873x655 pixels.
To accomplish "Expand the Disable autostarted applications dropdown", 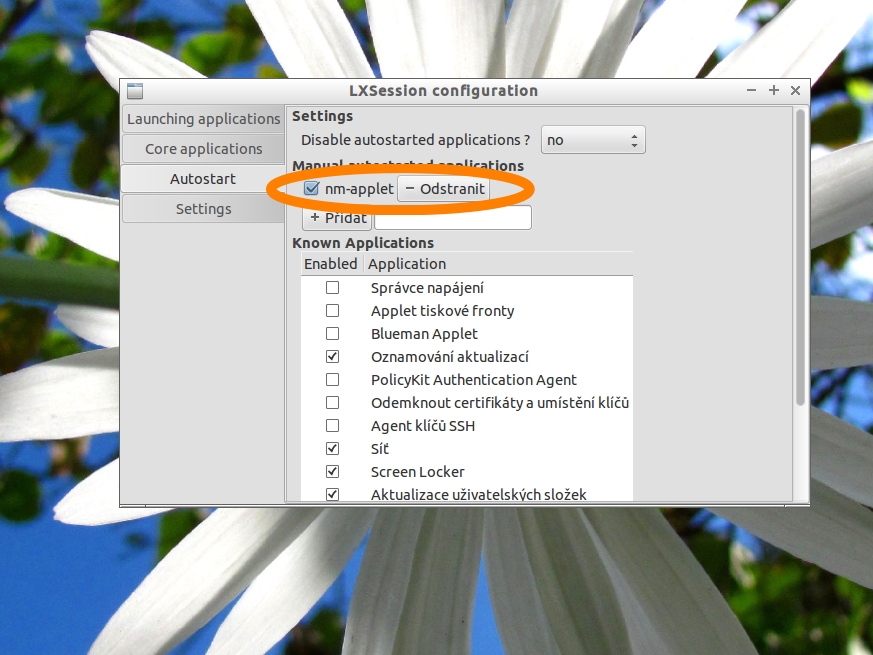I will tap(593, 140).
